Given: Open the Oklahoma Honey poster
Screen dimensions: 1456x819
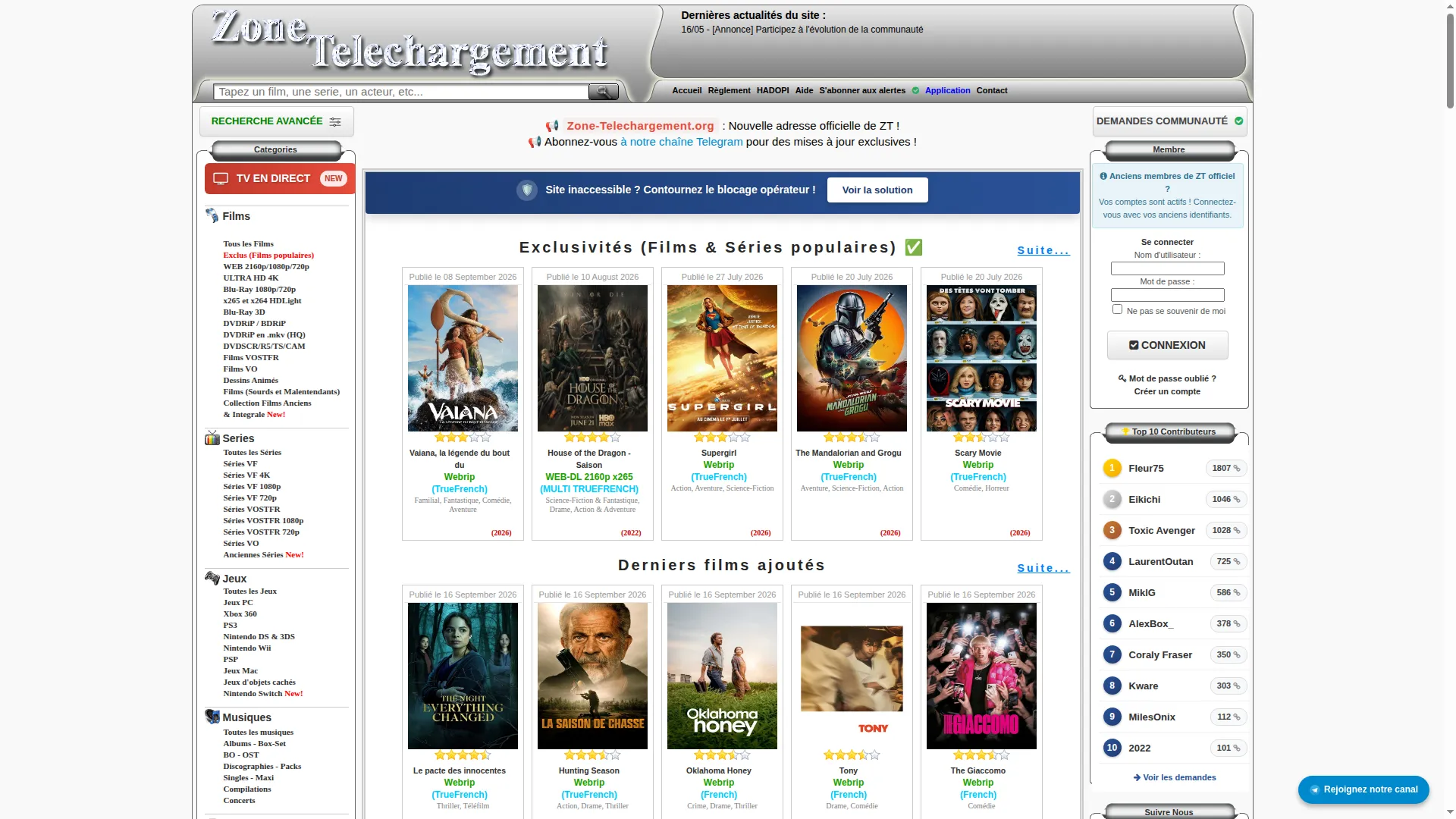Looking at the screenshot, I should 722,676.
